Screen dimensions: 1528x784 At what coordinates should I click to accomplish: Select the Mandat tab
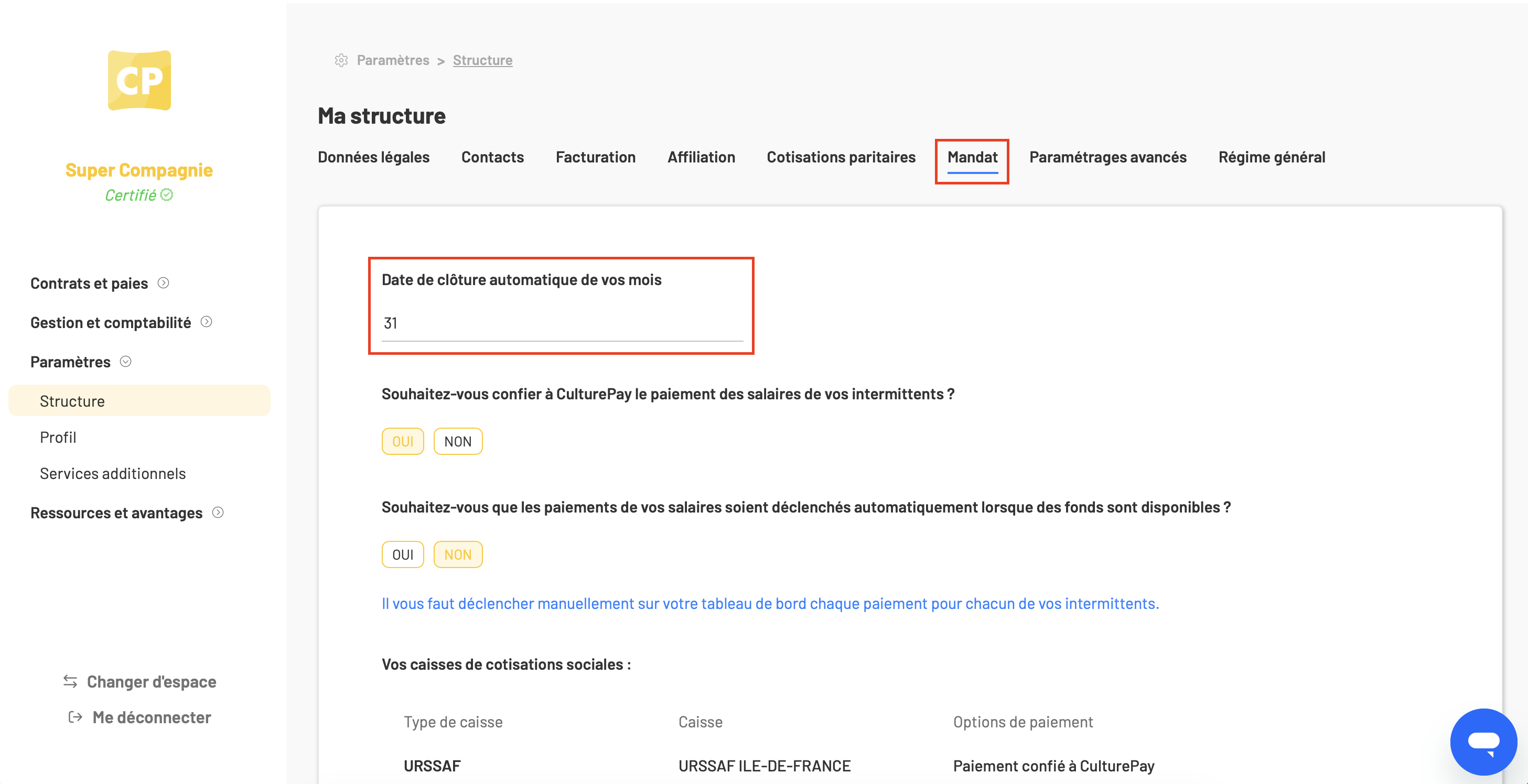(972, 157)
